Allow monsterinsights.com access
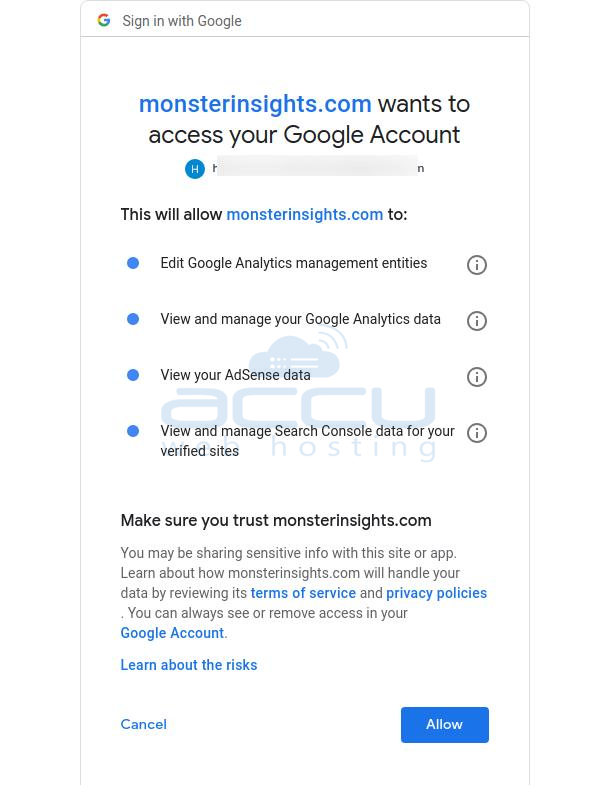Viewport: 595px width, 785px height. coord(444,724)
